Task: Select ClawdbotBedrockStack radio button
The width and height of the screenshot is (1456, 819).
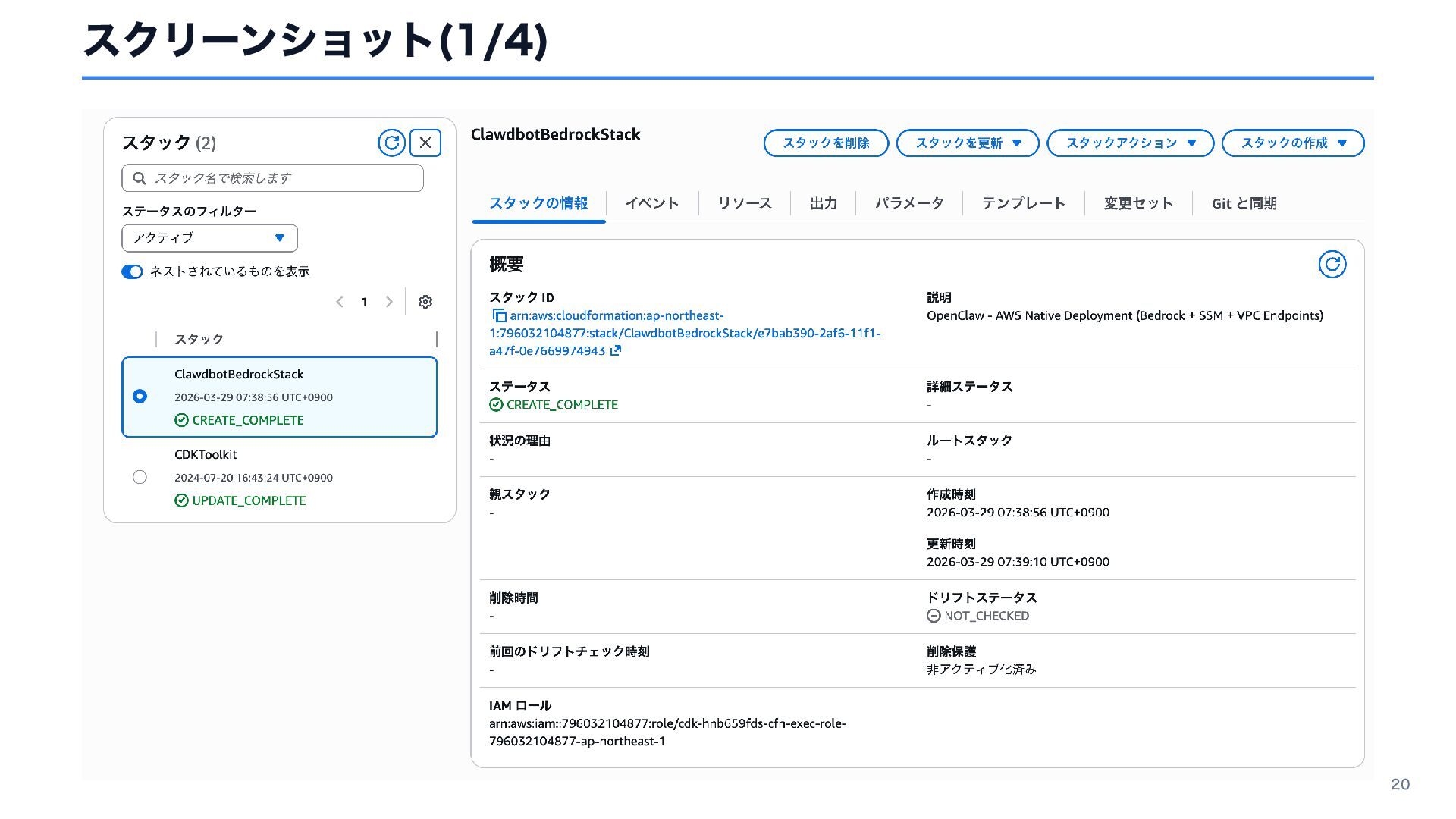Action: pos(140,397)
